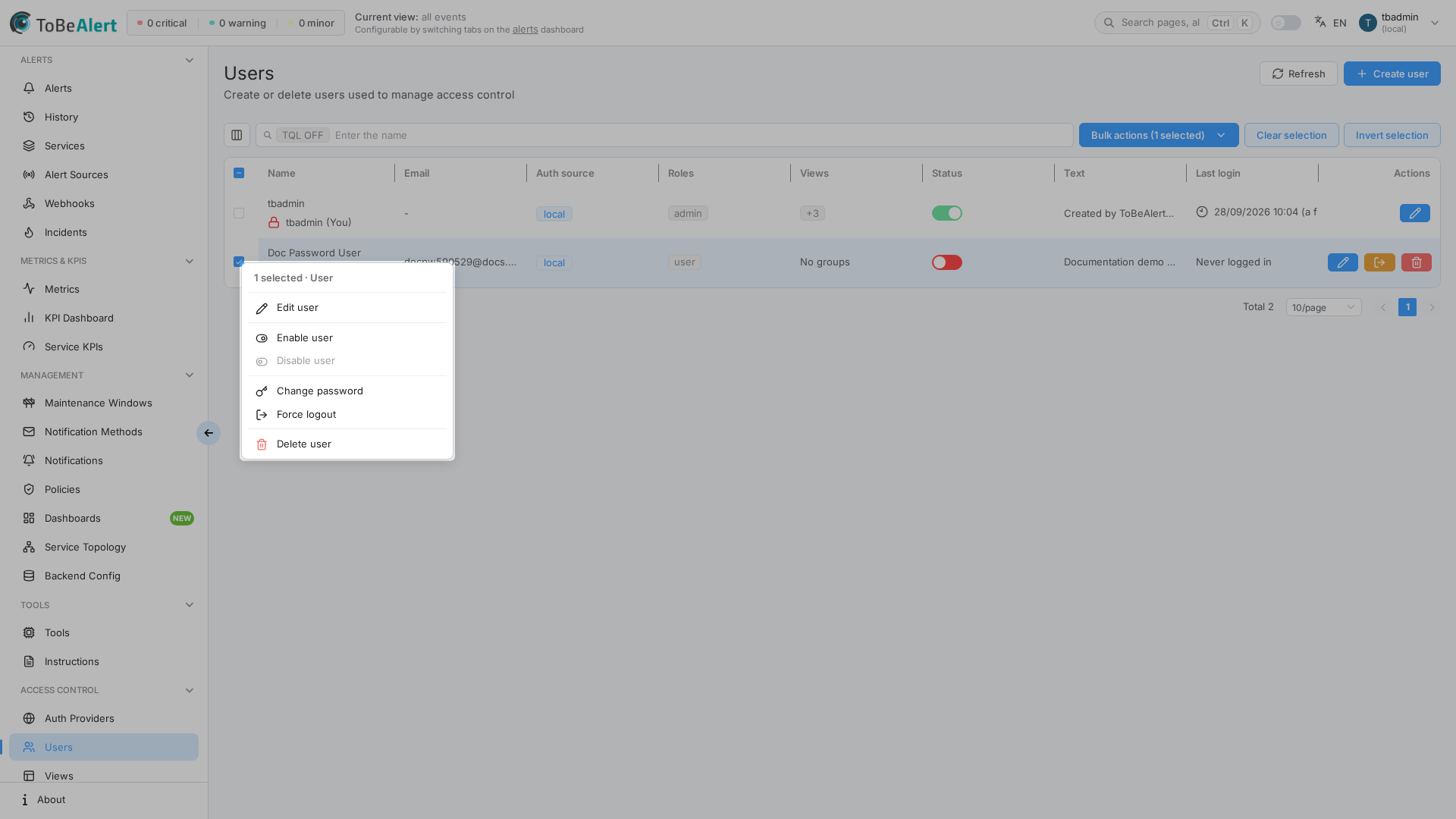
Task: Toggle the select-all header checkbox
Action: (239, 173)
